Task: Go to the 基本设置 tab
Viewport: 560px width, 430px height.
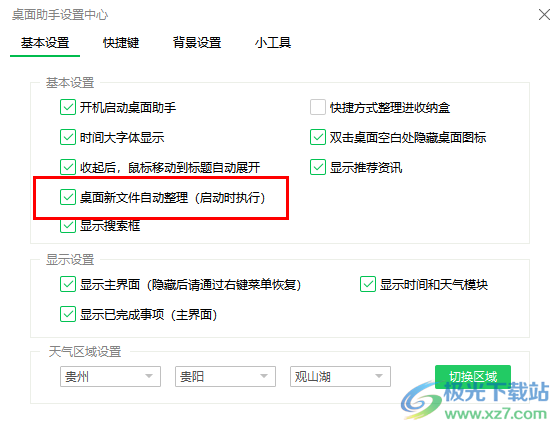Action: click(45, 43)
